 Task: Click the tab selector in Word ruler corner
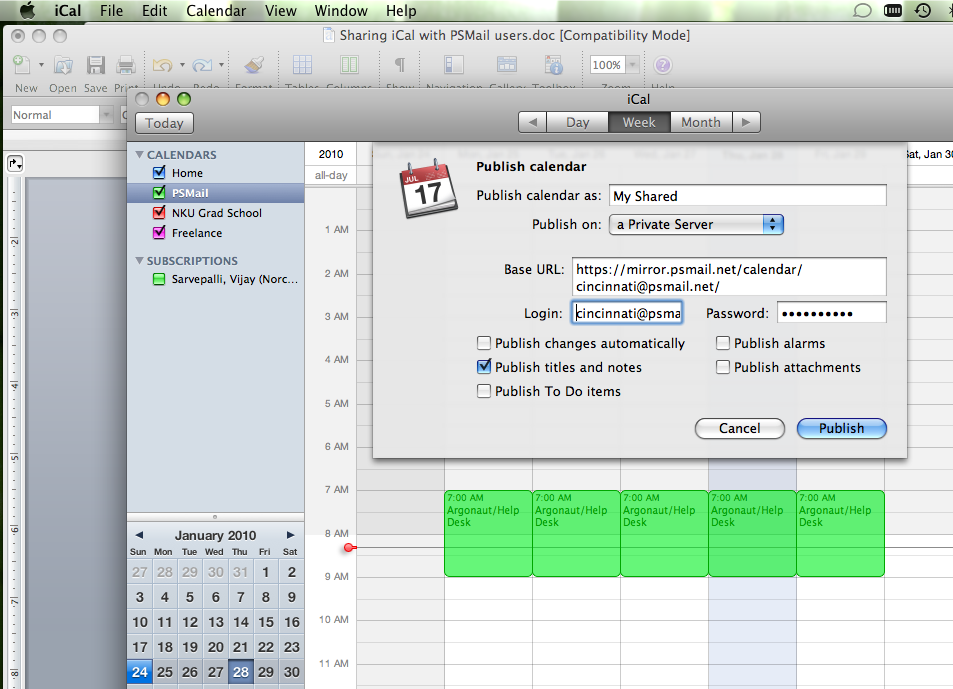[x=15, y=163]
